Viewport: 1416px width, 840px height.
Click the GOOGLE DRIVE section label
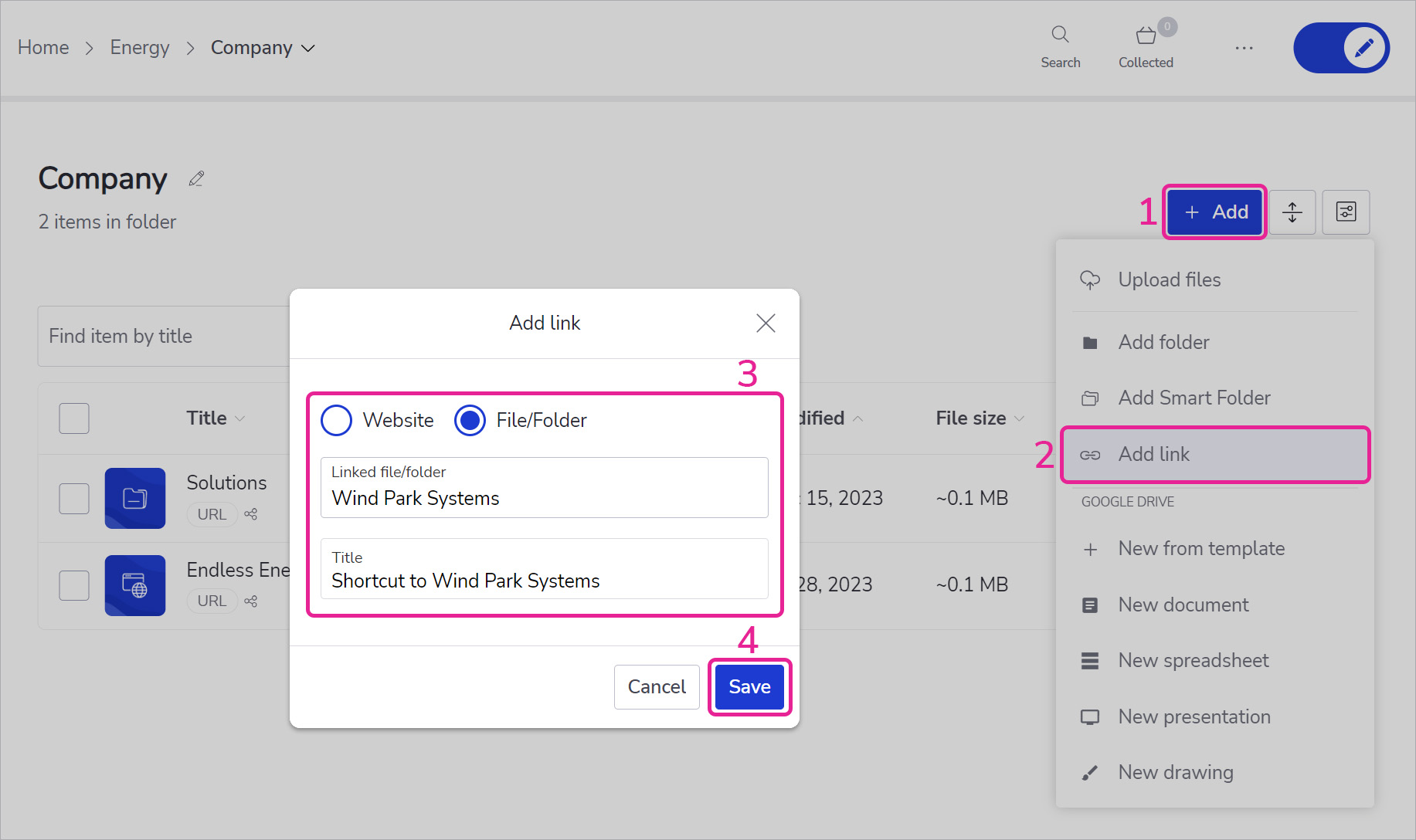(x=1127, y=502)
